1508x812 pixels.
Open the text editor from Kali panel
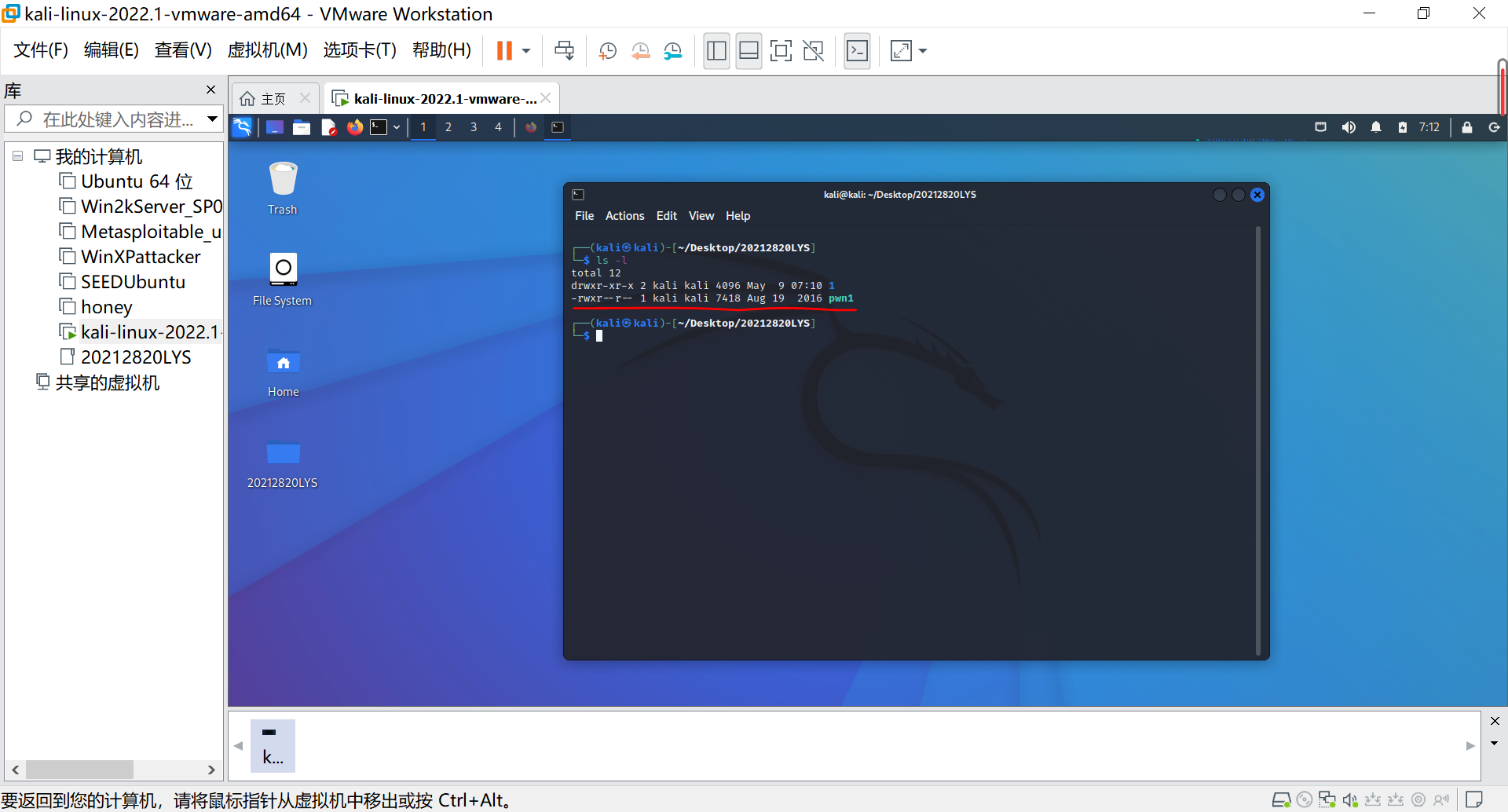328,127
